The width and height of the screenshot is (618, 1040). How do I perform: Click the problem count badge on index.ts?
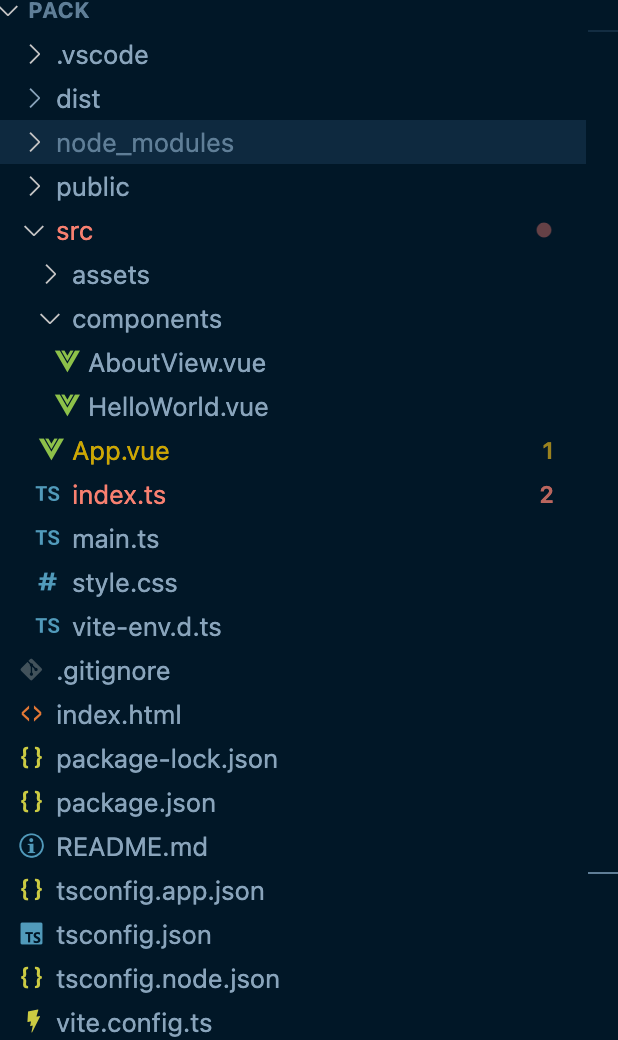pyautogui.click(x=547, y=494)
